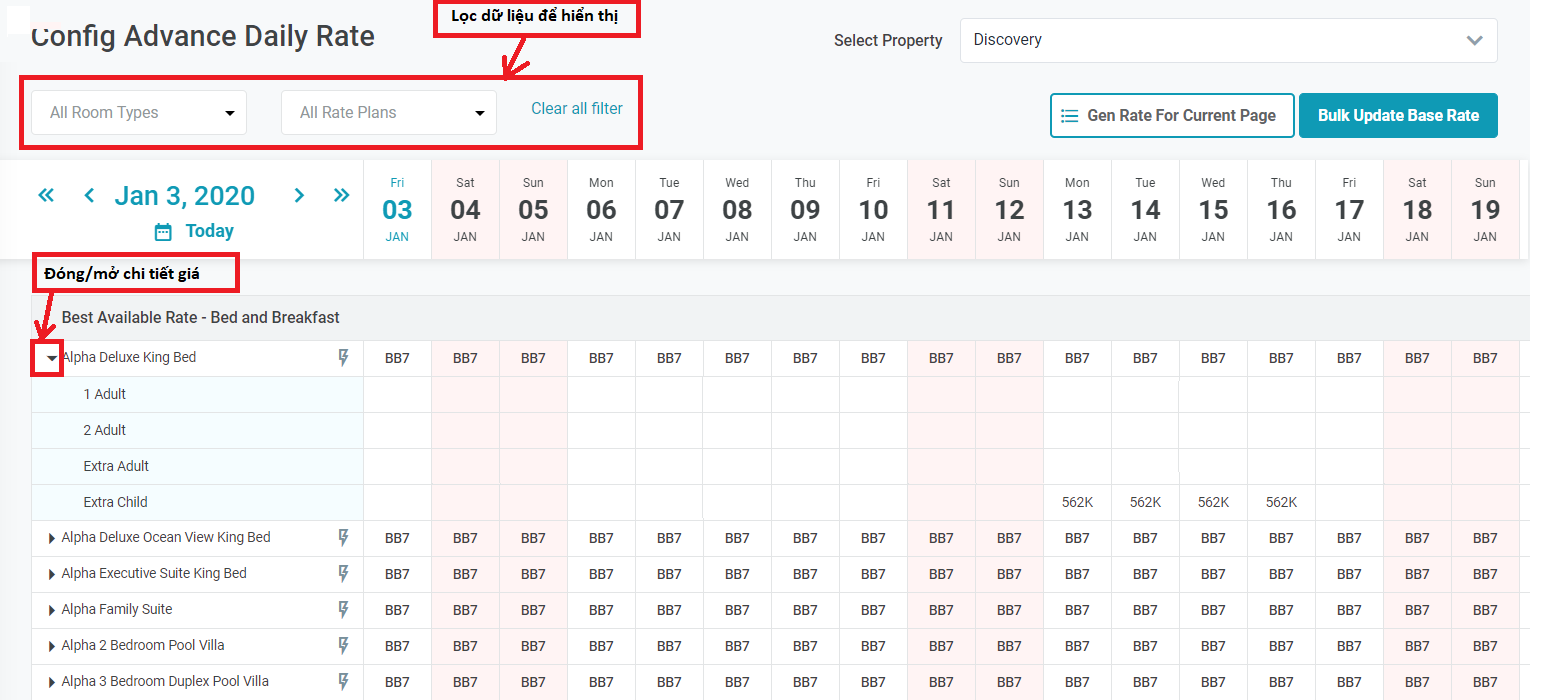This screenshot has width=1545, height=700.
Task: Jump back with the double left arrow
Action: tap(46, 195)
